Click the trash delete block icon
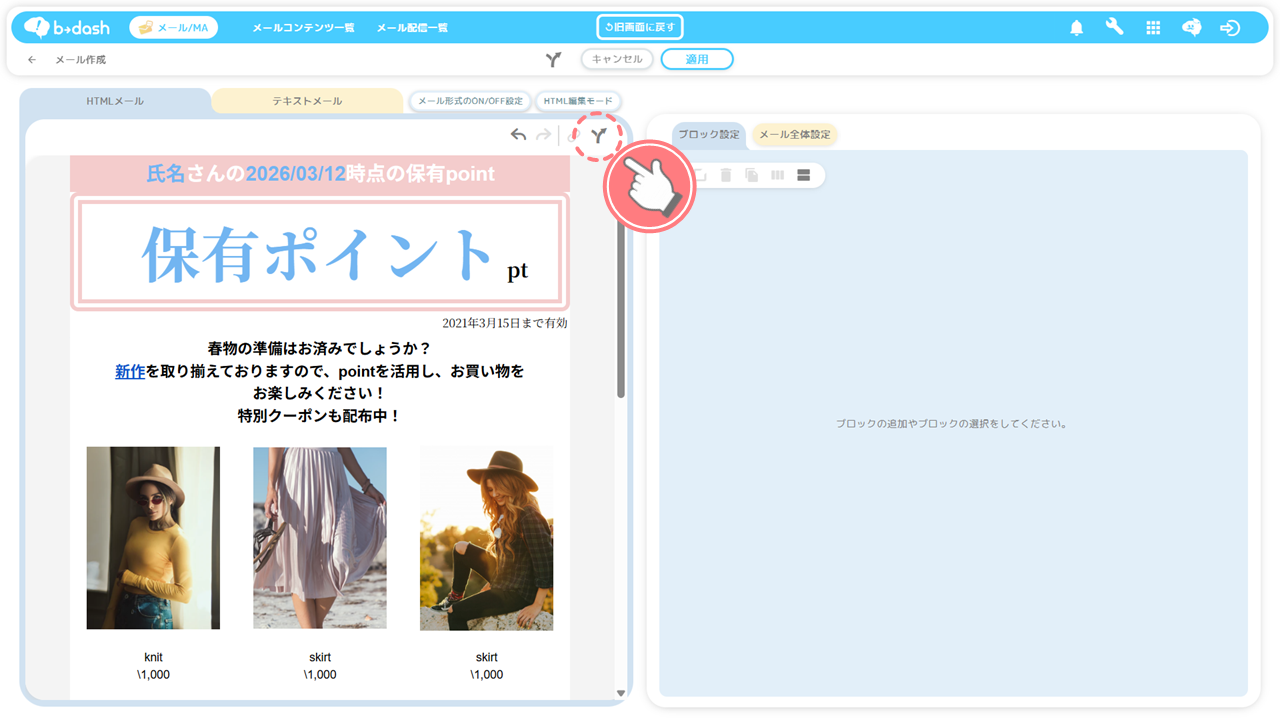This screenshot has height=720, width=1280. pos(726,175)
